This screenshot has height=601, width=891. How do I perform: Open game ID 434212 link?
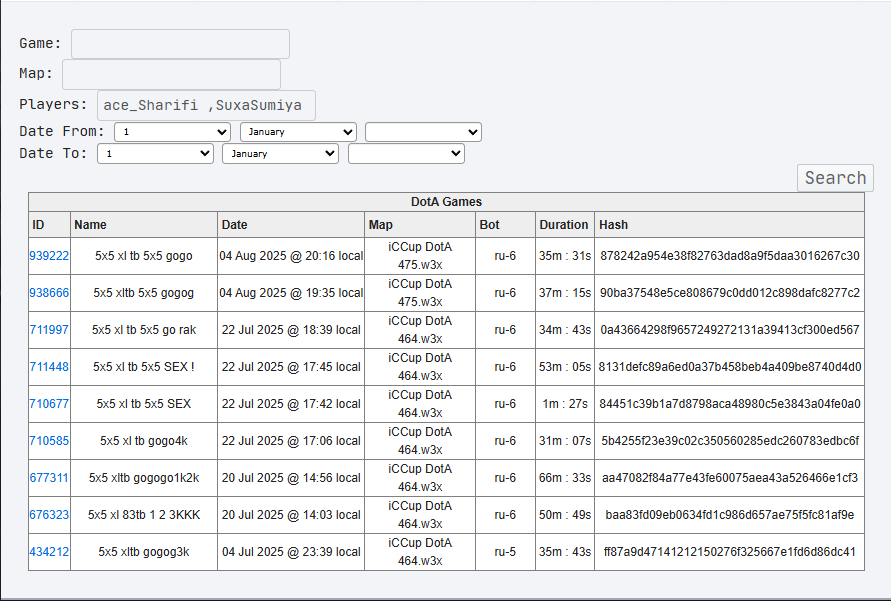[49, 552]
